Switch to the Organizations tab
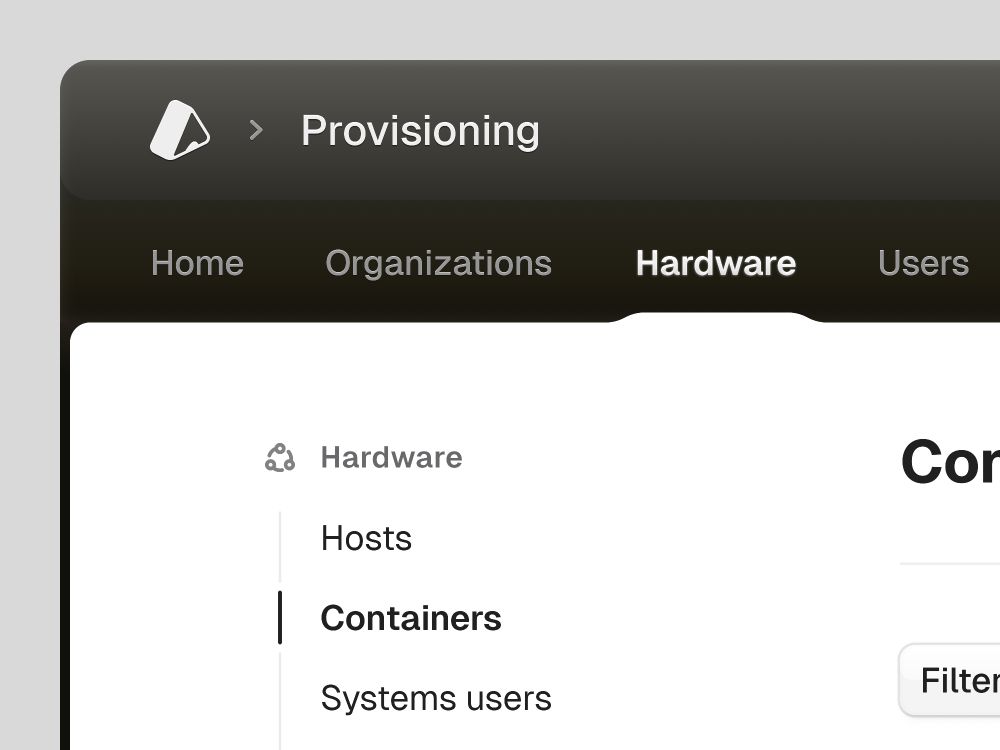 point(438,263)
